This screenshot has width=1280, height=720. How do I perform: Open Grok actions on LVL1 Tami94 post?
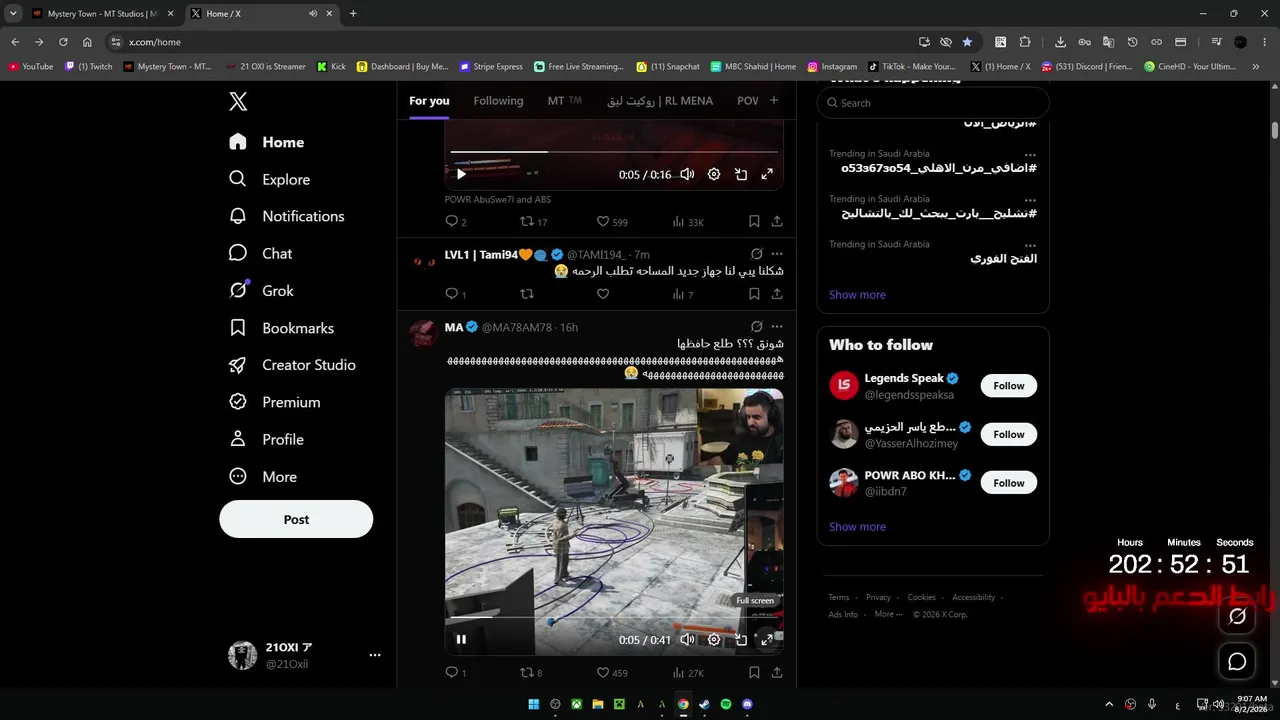coord(757,254)
